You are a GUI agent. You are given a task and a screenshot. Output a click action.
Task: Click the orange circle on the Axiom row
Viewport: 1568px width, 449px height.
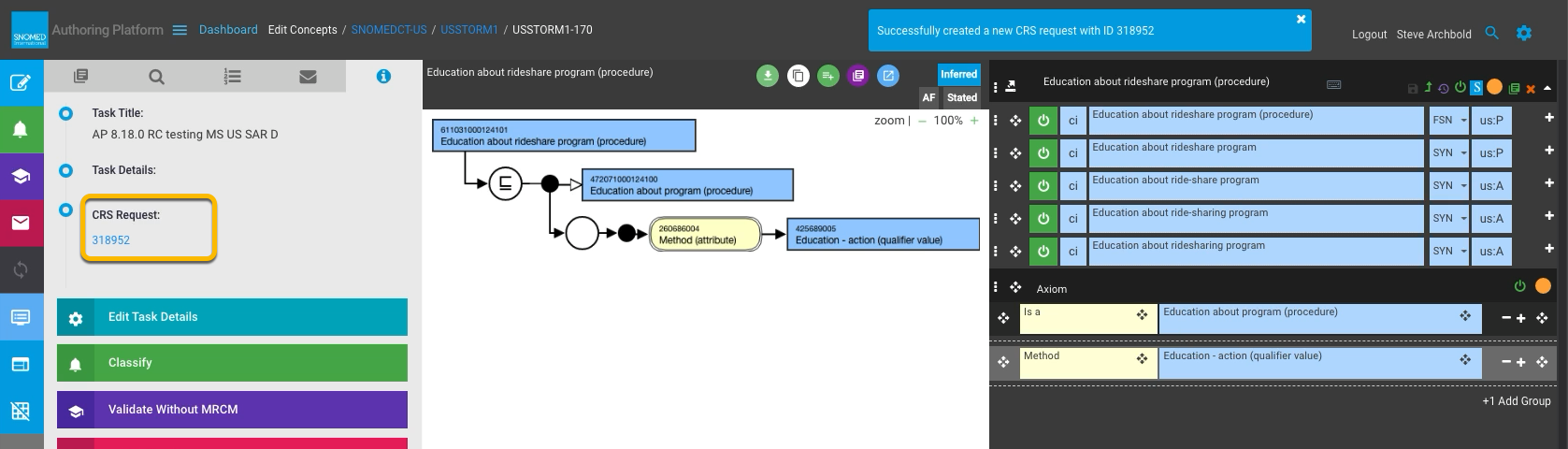coord(1543,286)
